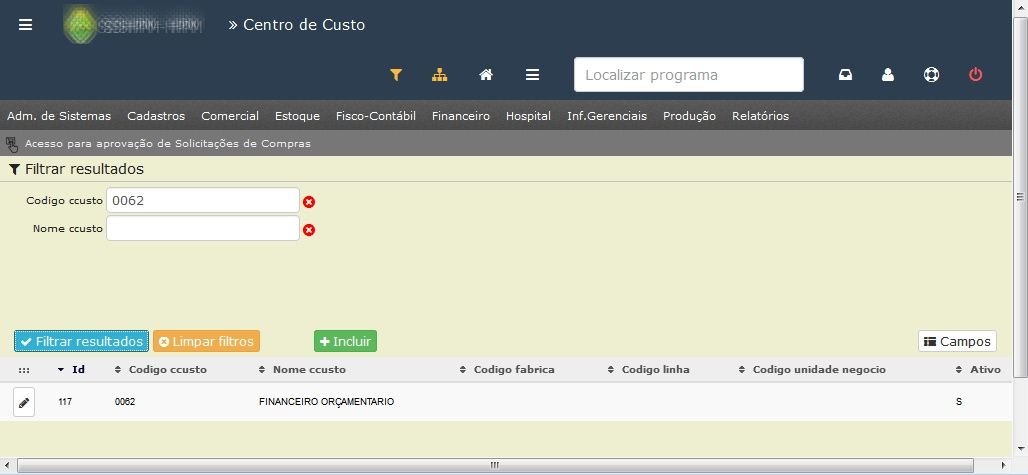Click the yellow filter funnel icon
The image size is (1028, 475).
click(x=395, y=75)
